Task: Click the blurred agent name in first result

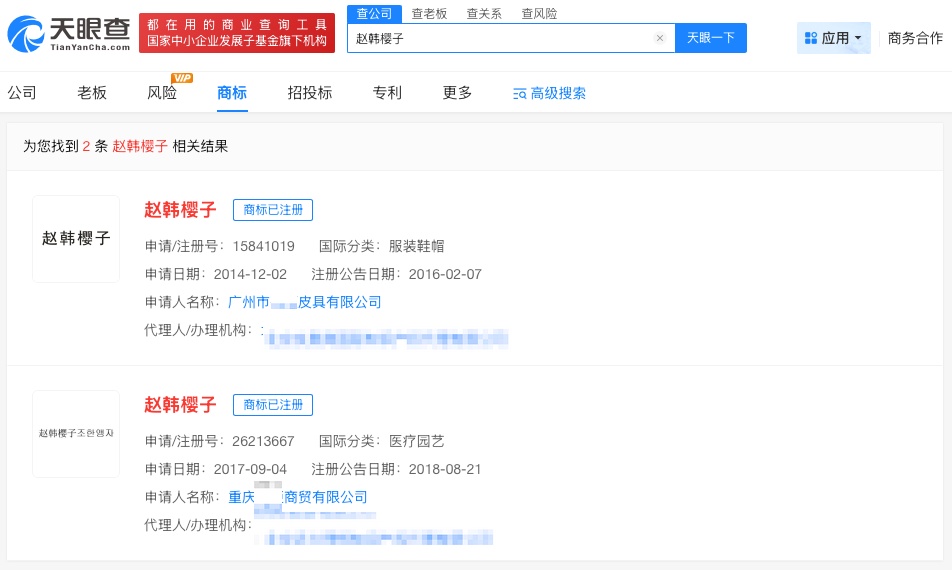Action: tap(387, 339)
